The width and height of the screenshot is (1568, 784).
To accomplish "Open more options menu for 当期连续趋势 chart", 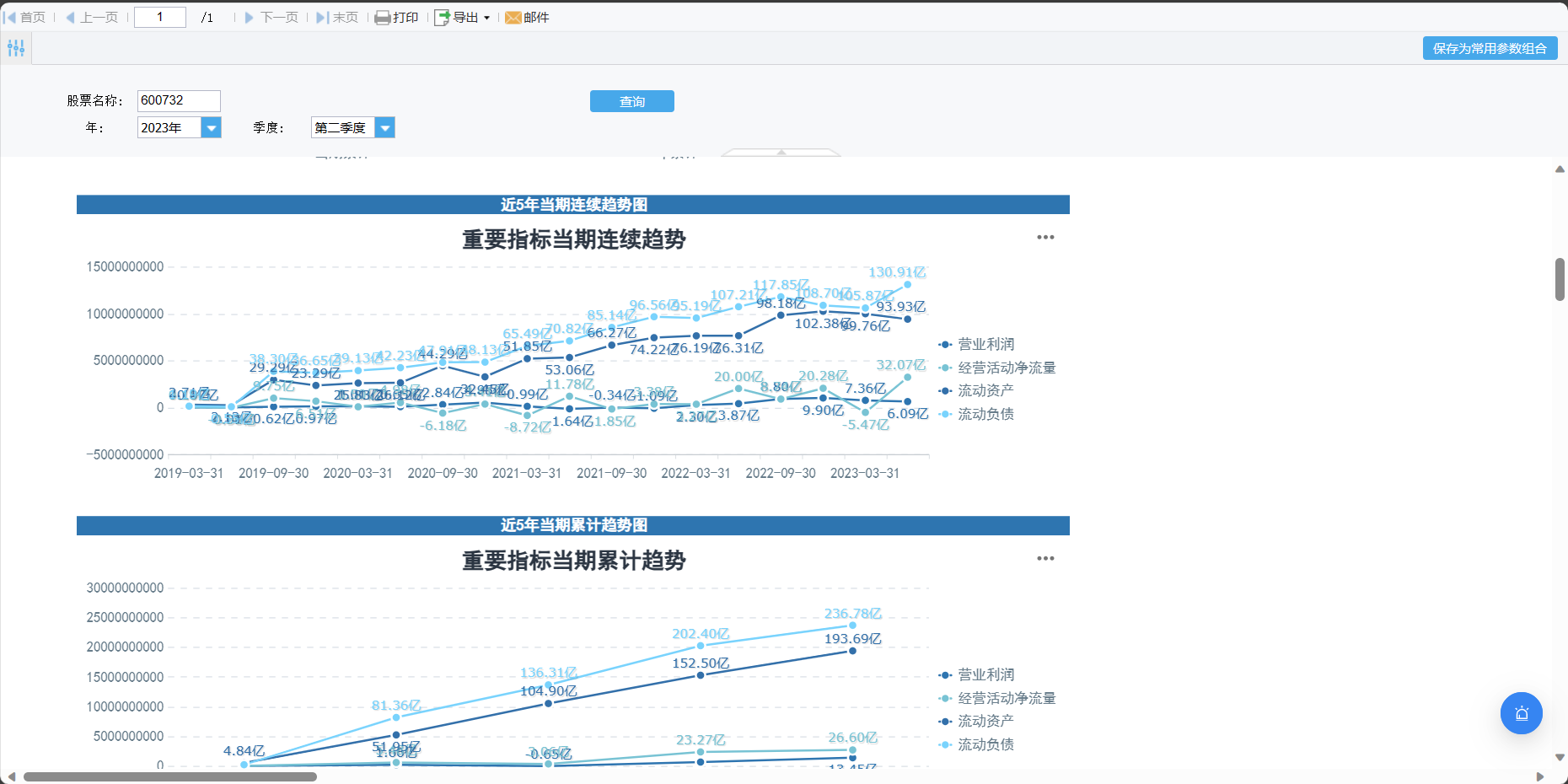I will pyautogui.click(x=1045, y=237).
